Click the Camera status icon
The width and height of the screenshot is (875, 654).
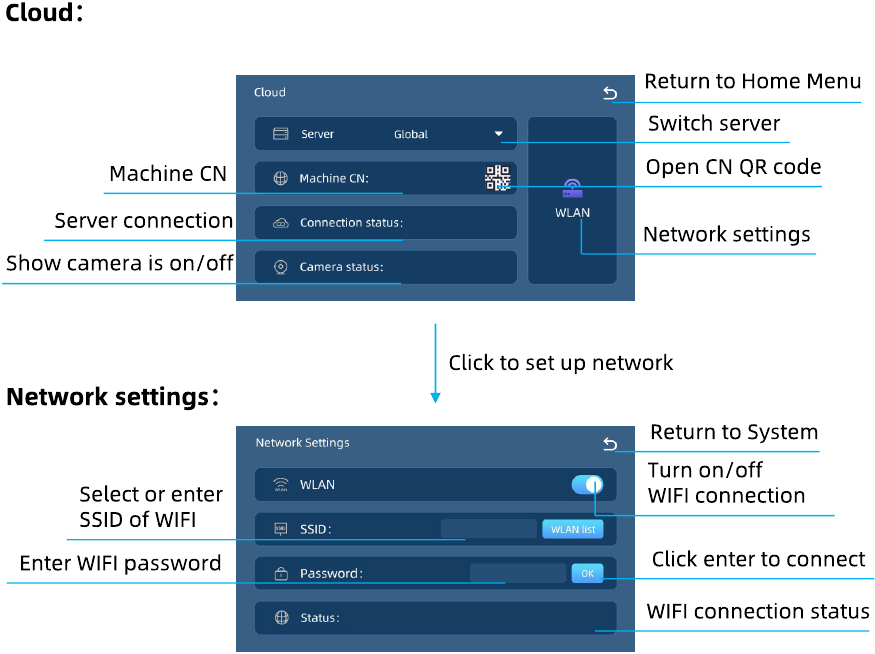pos(281,267)
